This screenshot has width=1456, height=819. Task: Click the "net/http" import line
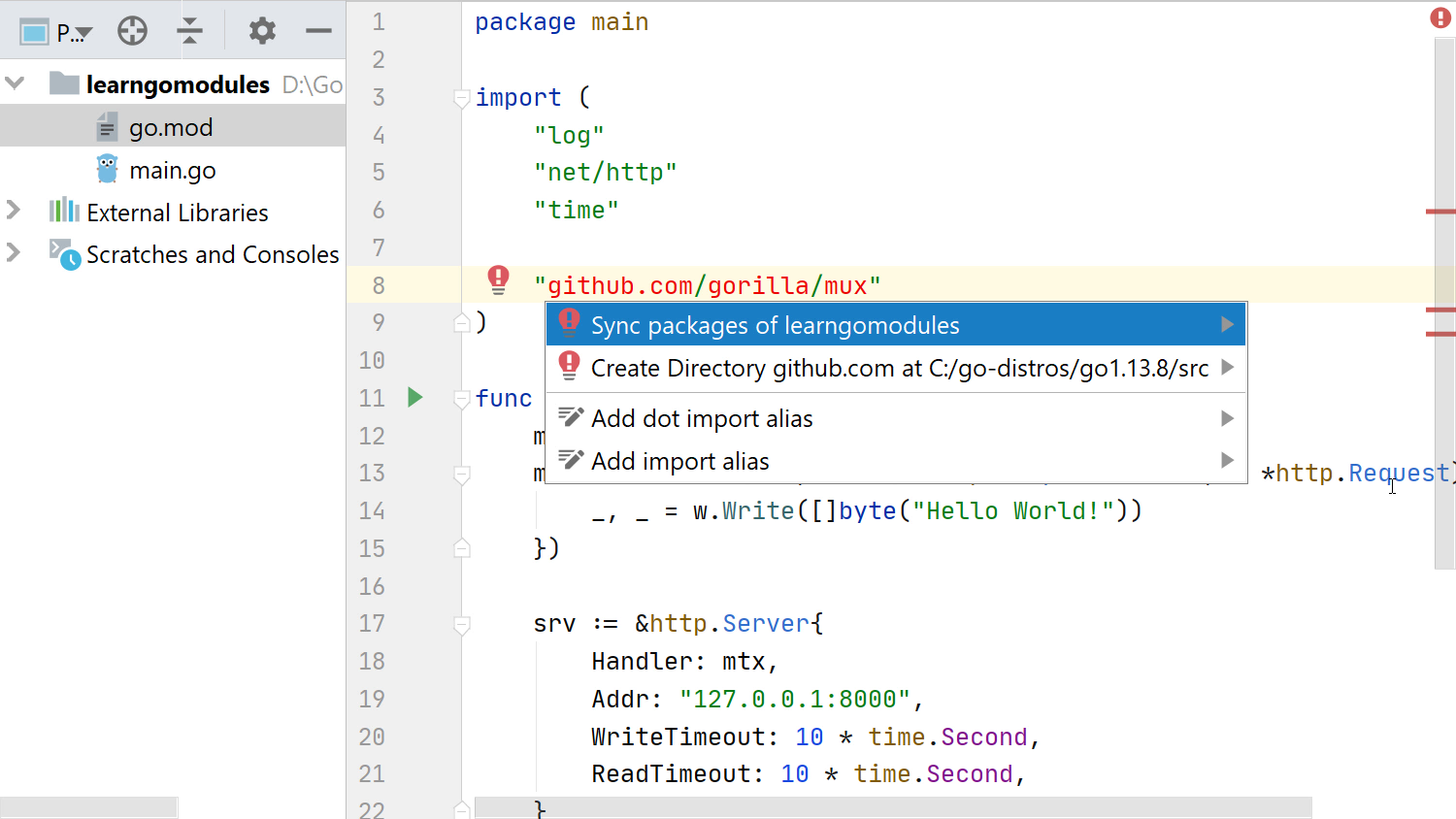pyautogui.click(x=606, y=172)
